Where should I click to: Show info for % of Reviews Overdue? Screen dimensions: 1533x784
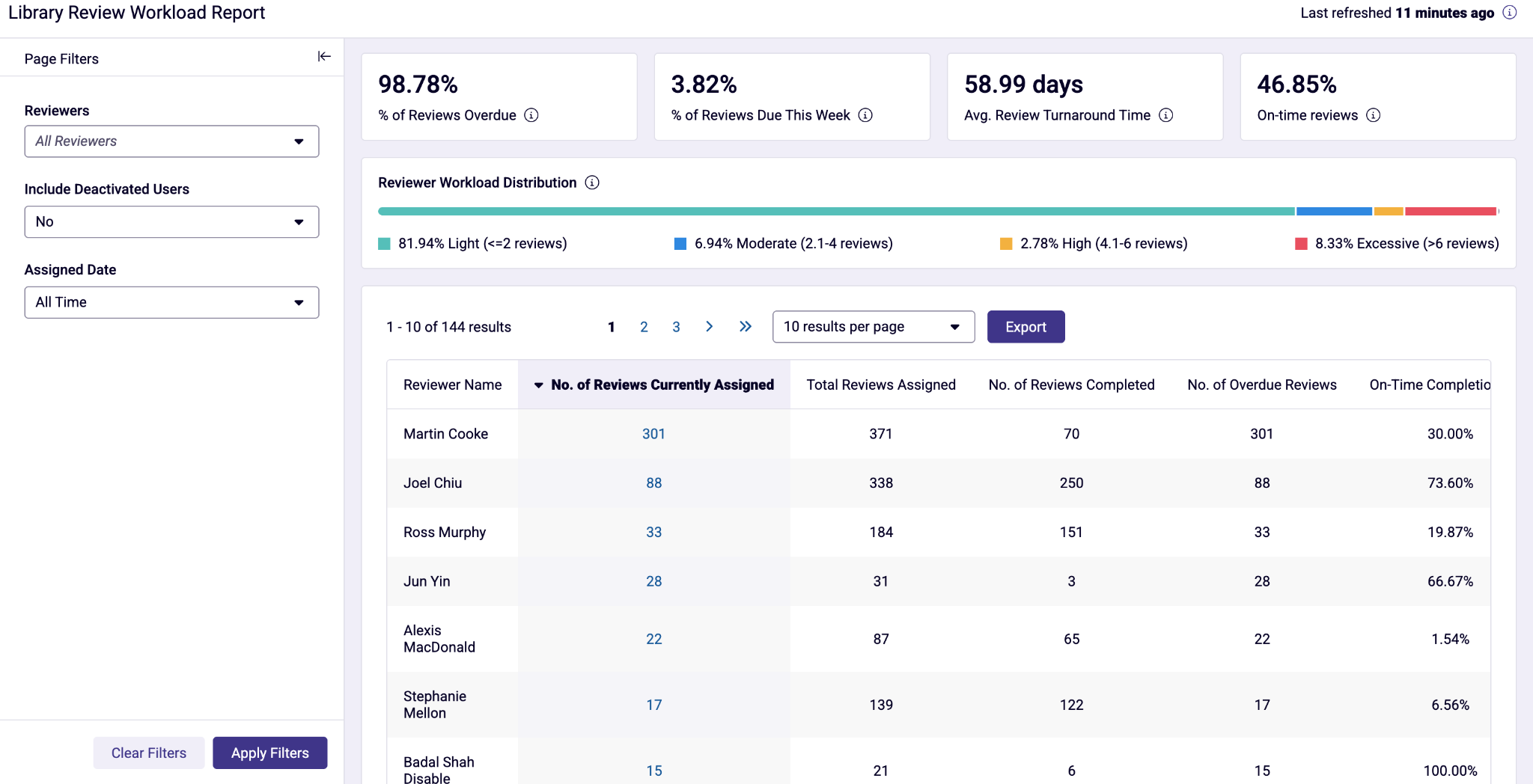(x=531, y=115)
